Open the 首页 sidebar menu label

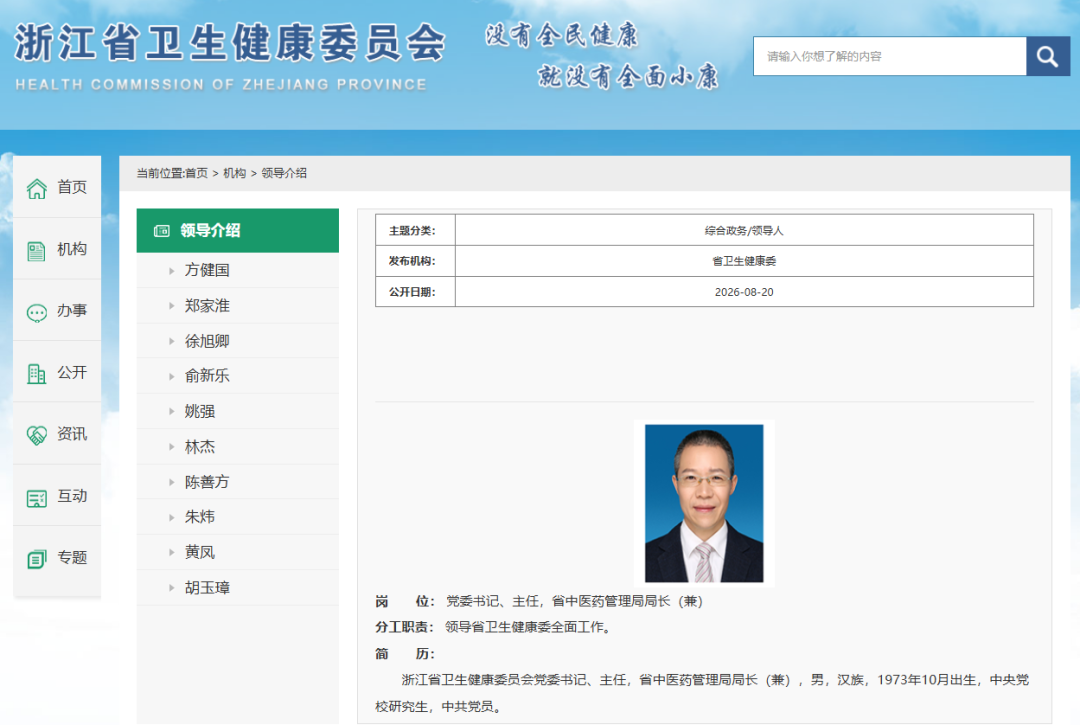pyautogui.click(x=72, y=187)
